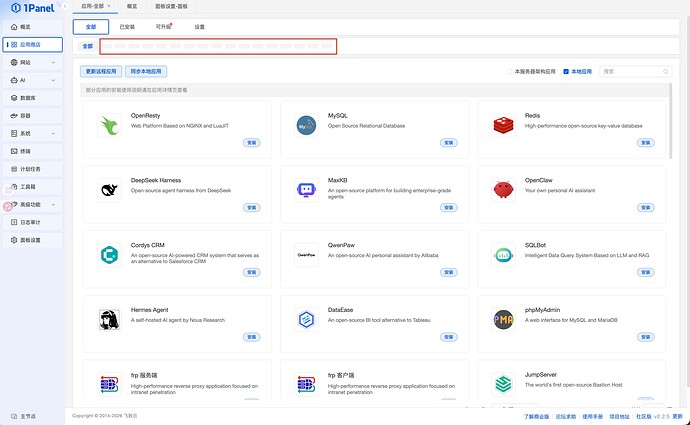Viewport: 690px width, 425px height.
Task: Install MySQL with its 安装 button
Action: [x=449, y=143]
